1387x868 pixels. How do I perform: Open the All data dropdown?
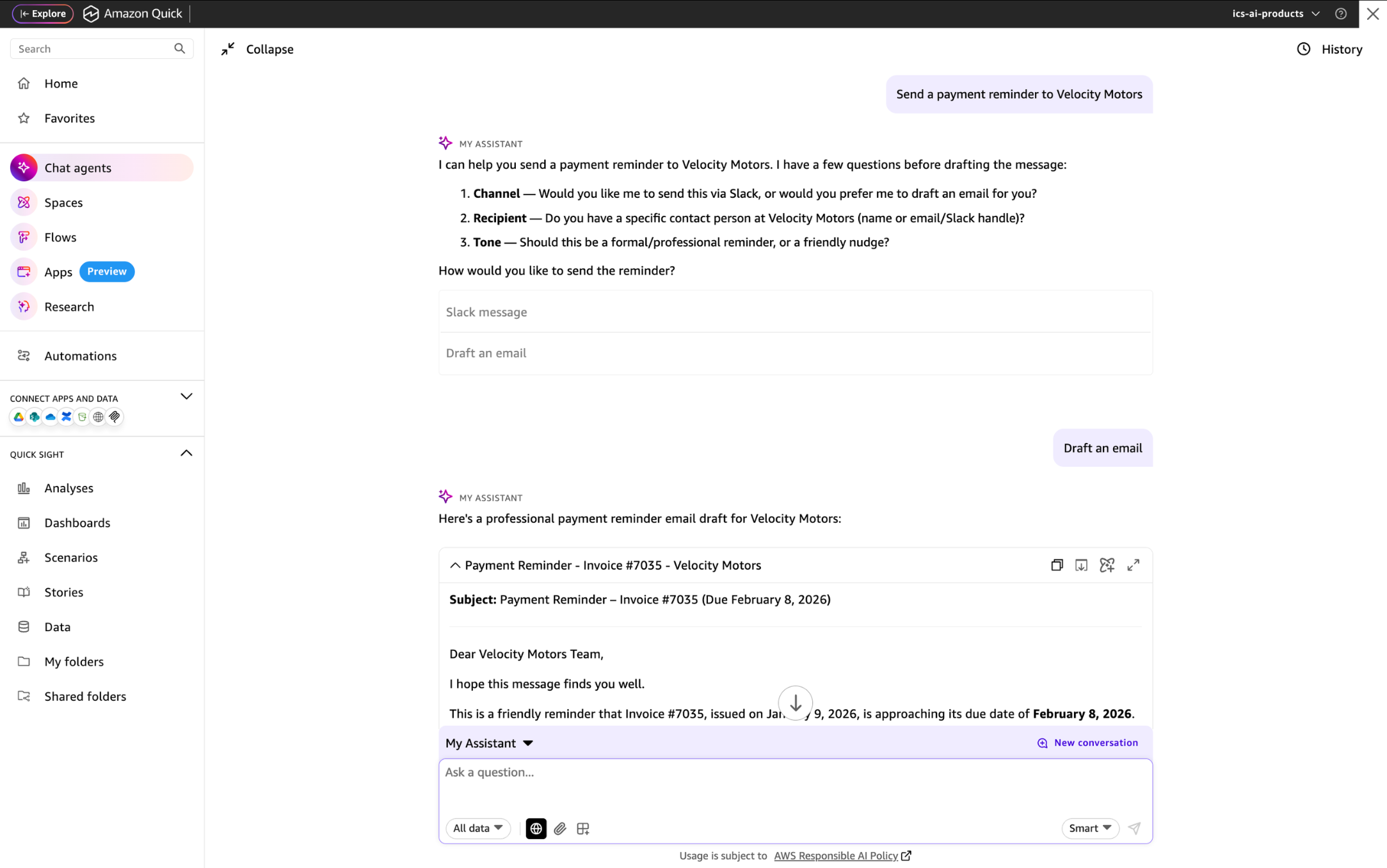click(477, 828)
